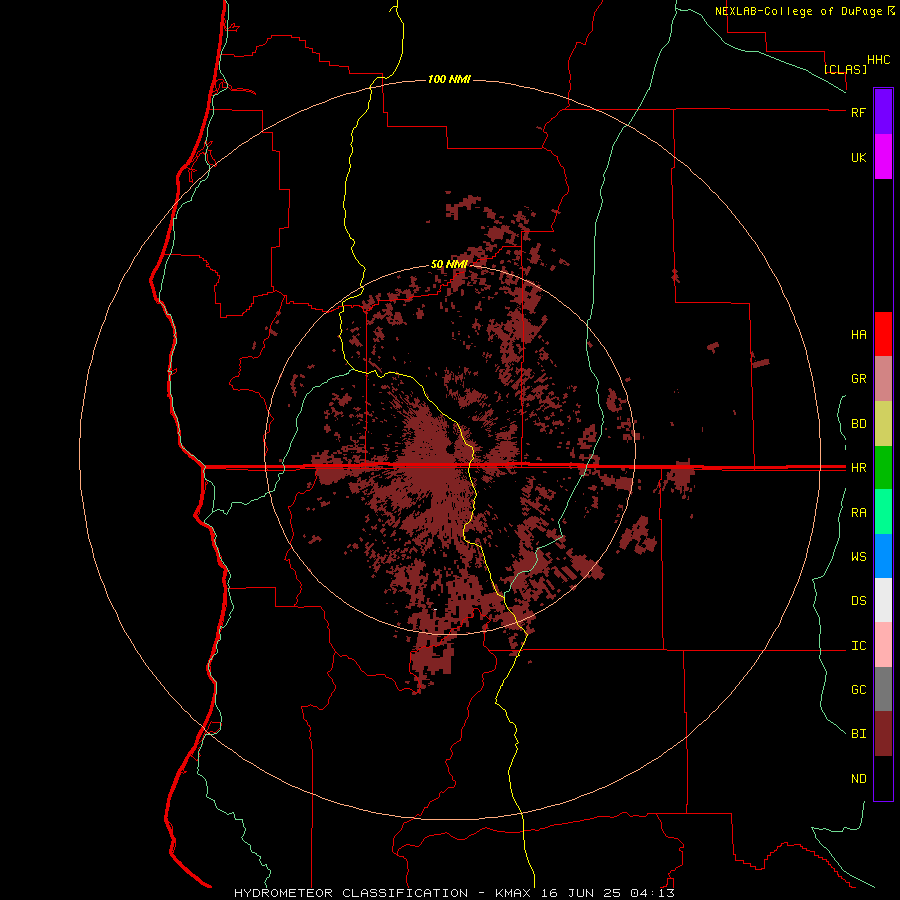Click the BI dark red legend swatch
The height and width of the screenshot is (900, 900).
coord(883,734)
